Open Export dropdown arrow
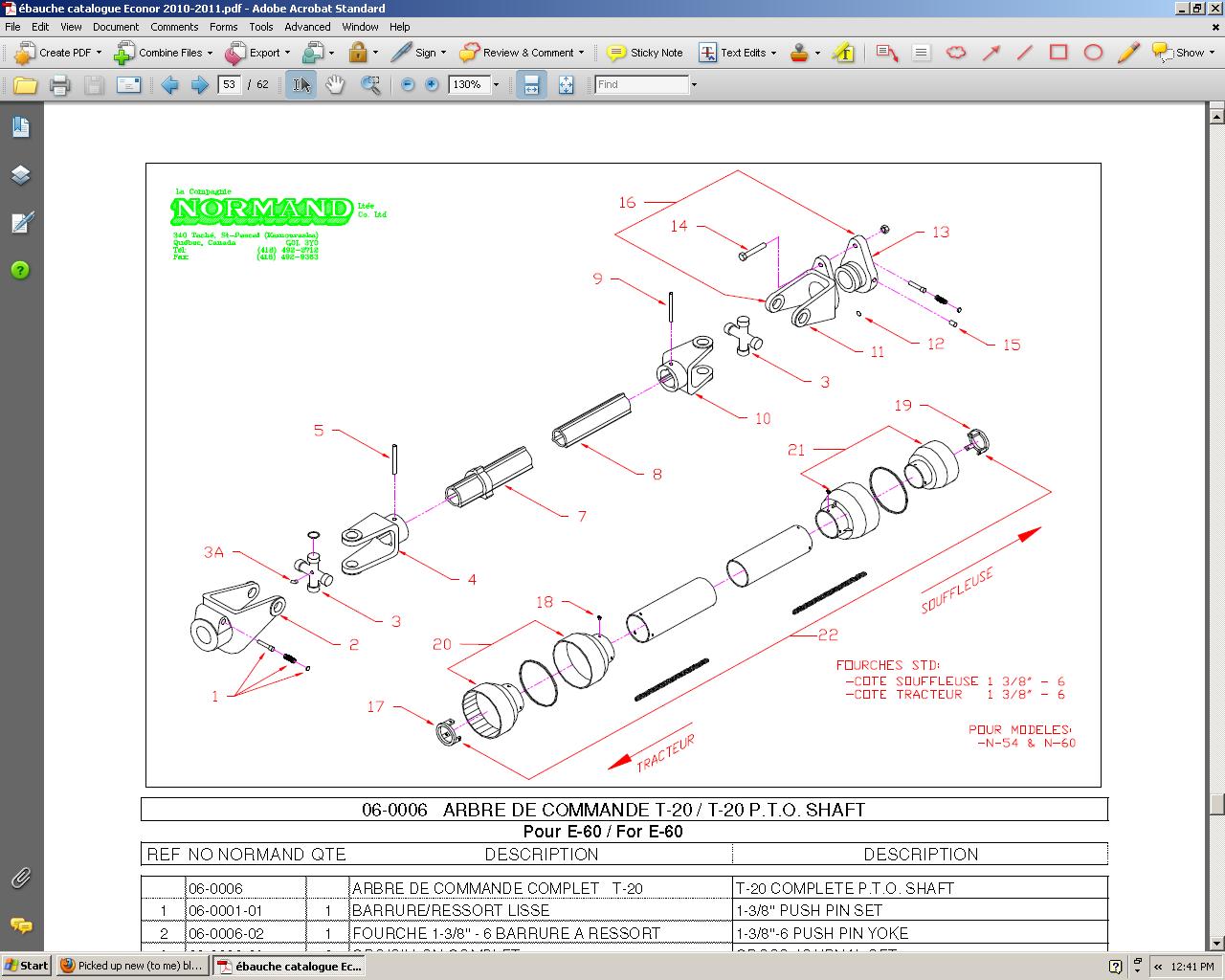This screenshot has height=980, width=1225. [288, 54]
